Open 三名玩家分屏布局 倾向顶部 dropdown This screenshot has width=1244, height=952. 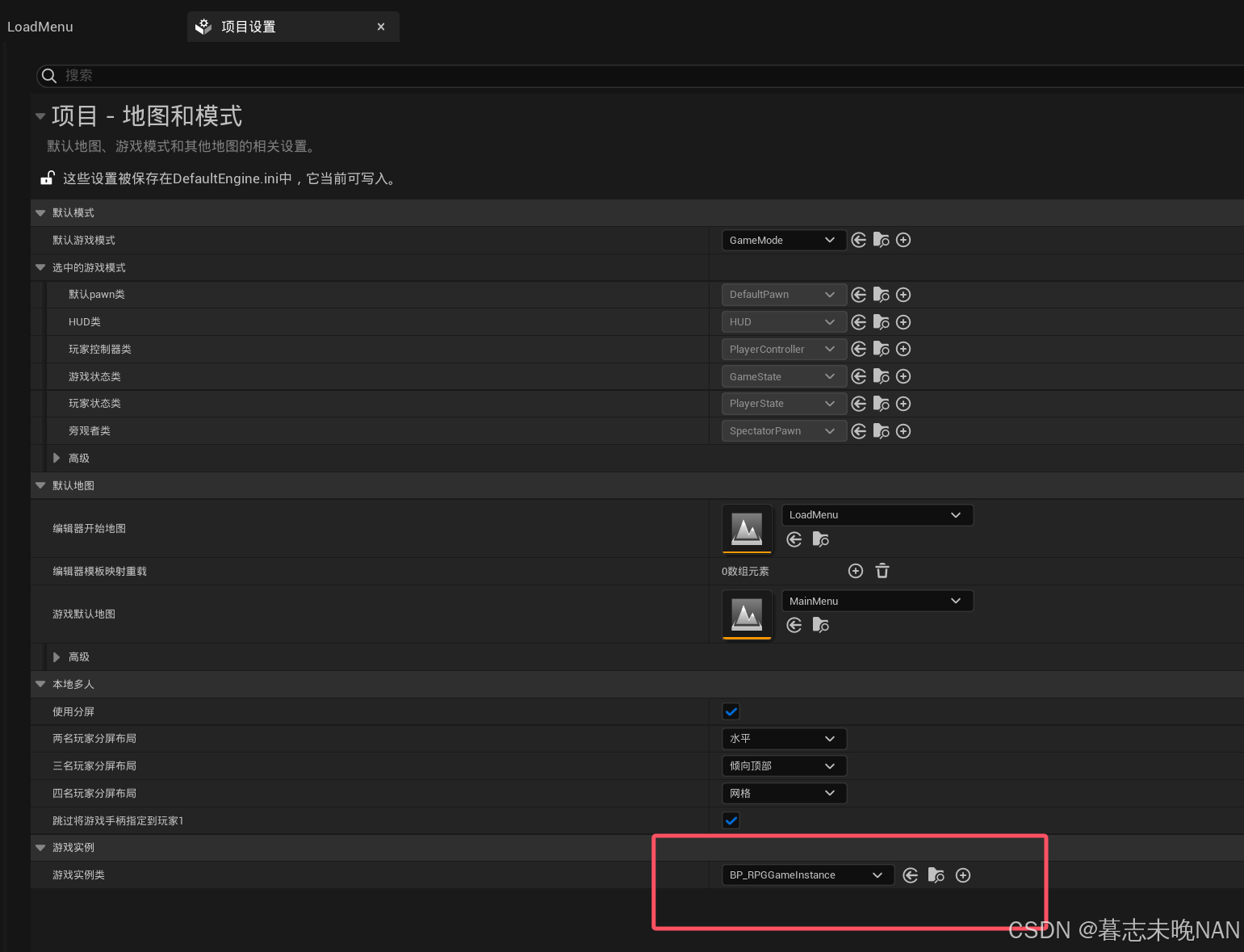coord(783,765)
